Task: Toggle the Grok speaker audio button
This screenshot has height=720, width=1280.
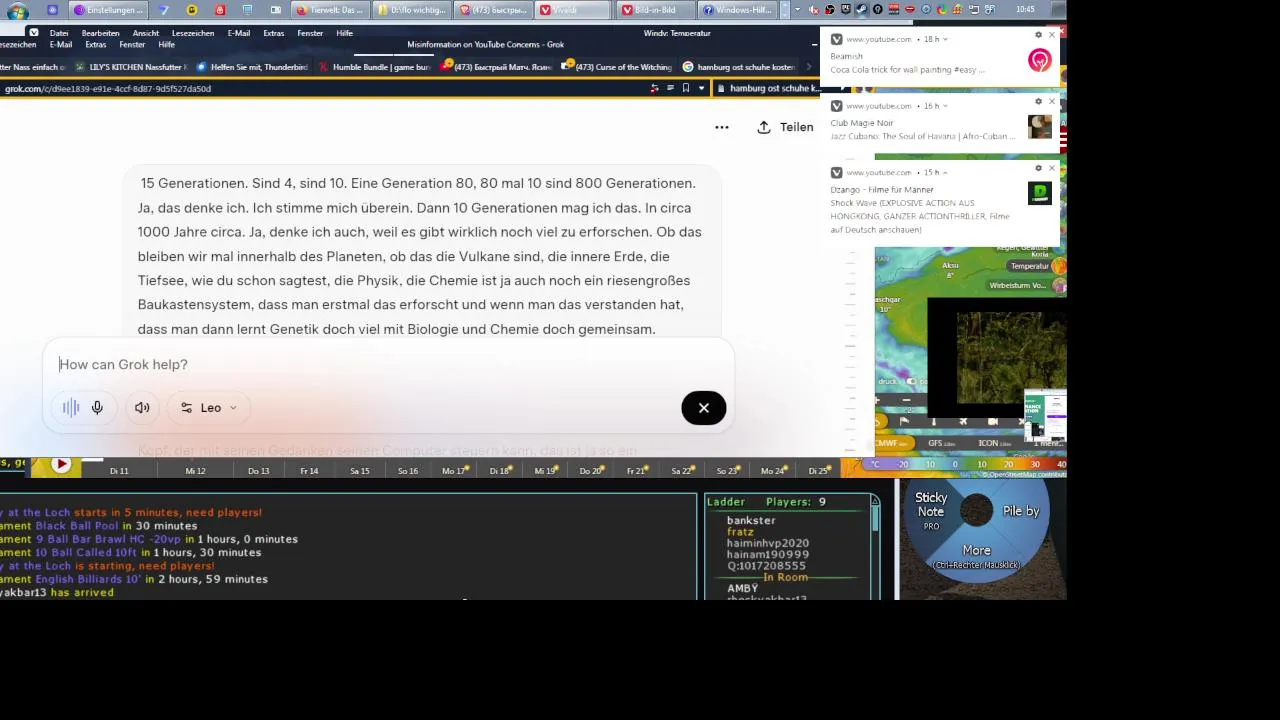Action: 142,408
